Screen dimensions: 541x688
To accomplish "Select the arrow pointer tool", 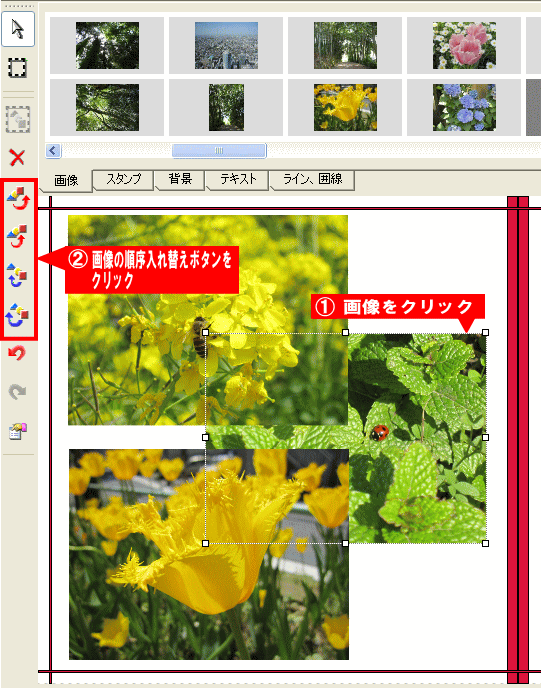I will click(x=18, y=29).
